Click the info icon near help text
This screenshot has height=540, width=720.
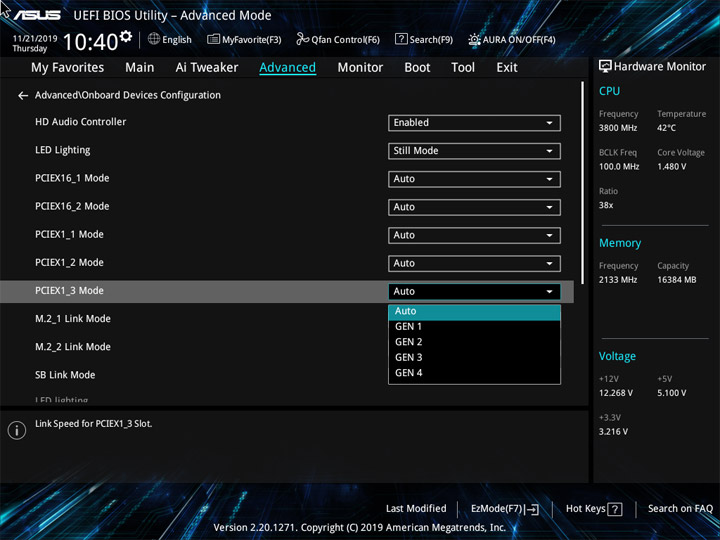(x=17, y=430)
